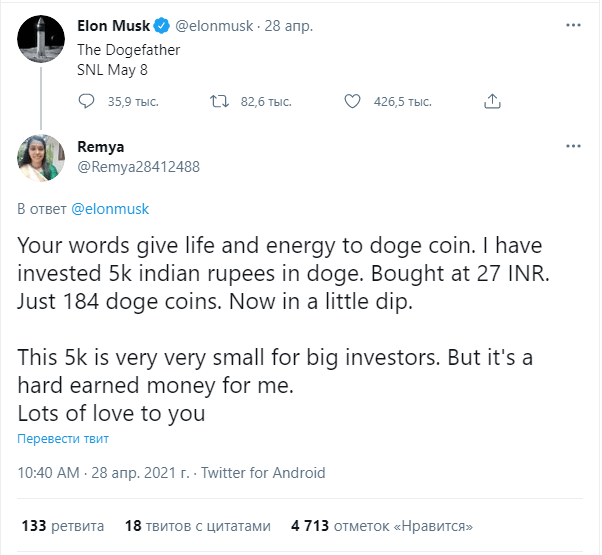The height and width of the screenshot is (555, 602).
Task: Open Remya's profile picture
Action: click(x=41, y=158)
